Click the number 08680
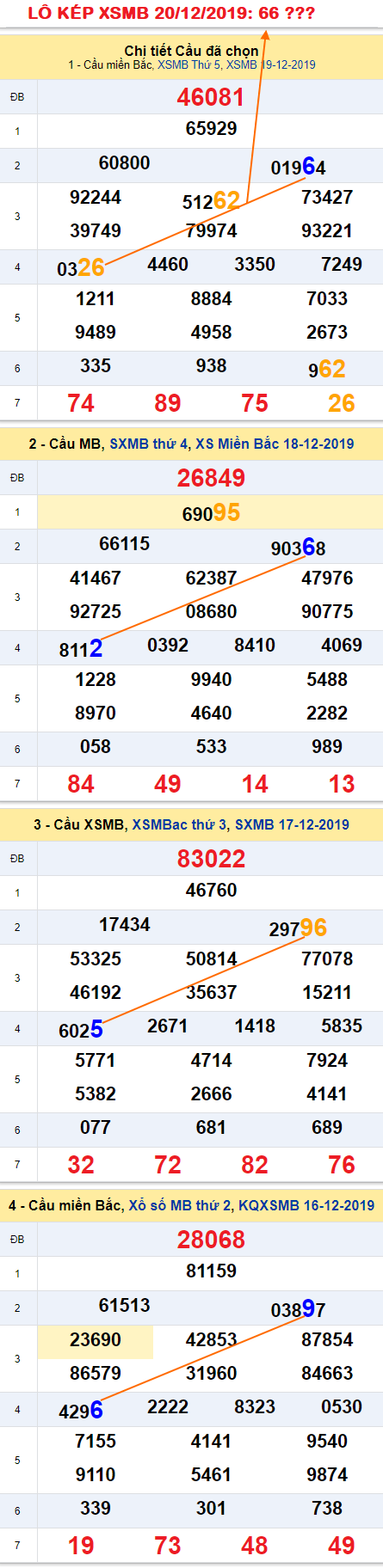The height and width of the screenshot is (1568, 383). tap(211, 612)
